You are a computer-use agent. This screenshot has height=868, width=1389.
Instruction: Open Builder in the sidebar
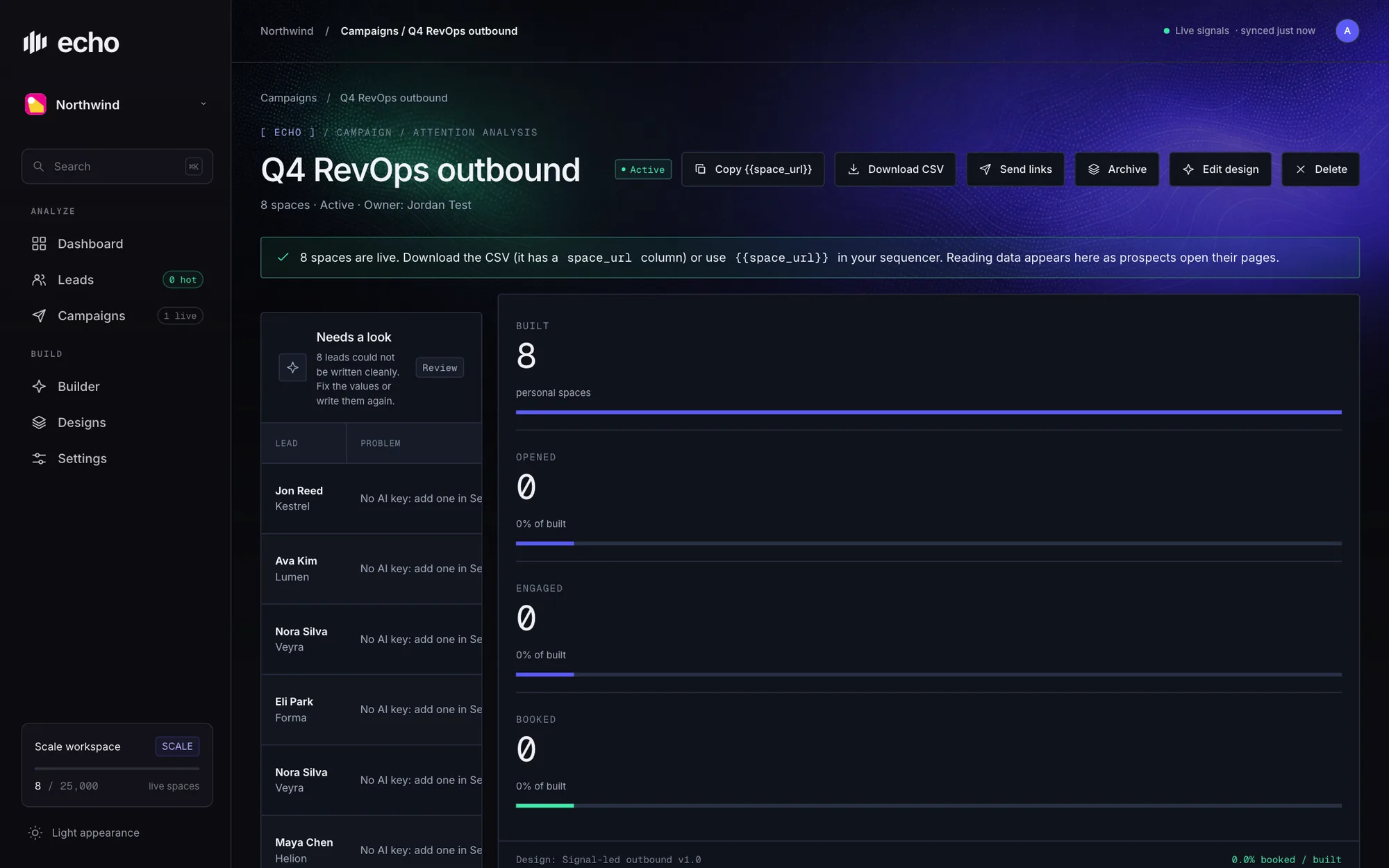pos(117,387)
